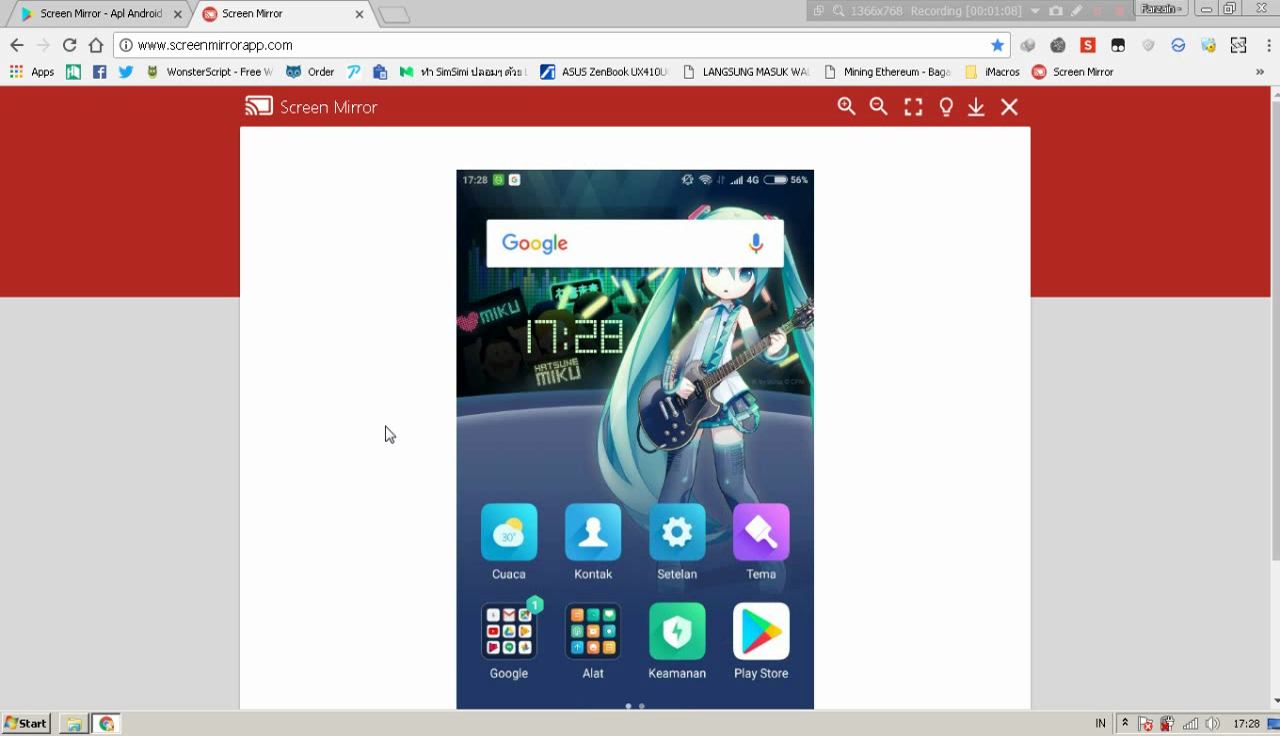Launch the Play Store app

point(761,641)
